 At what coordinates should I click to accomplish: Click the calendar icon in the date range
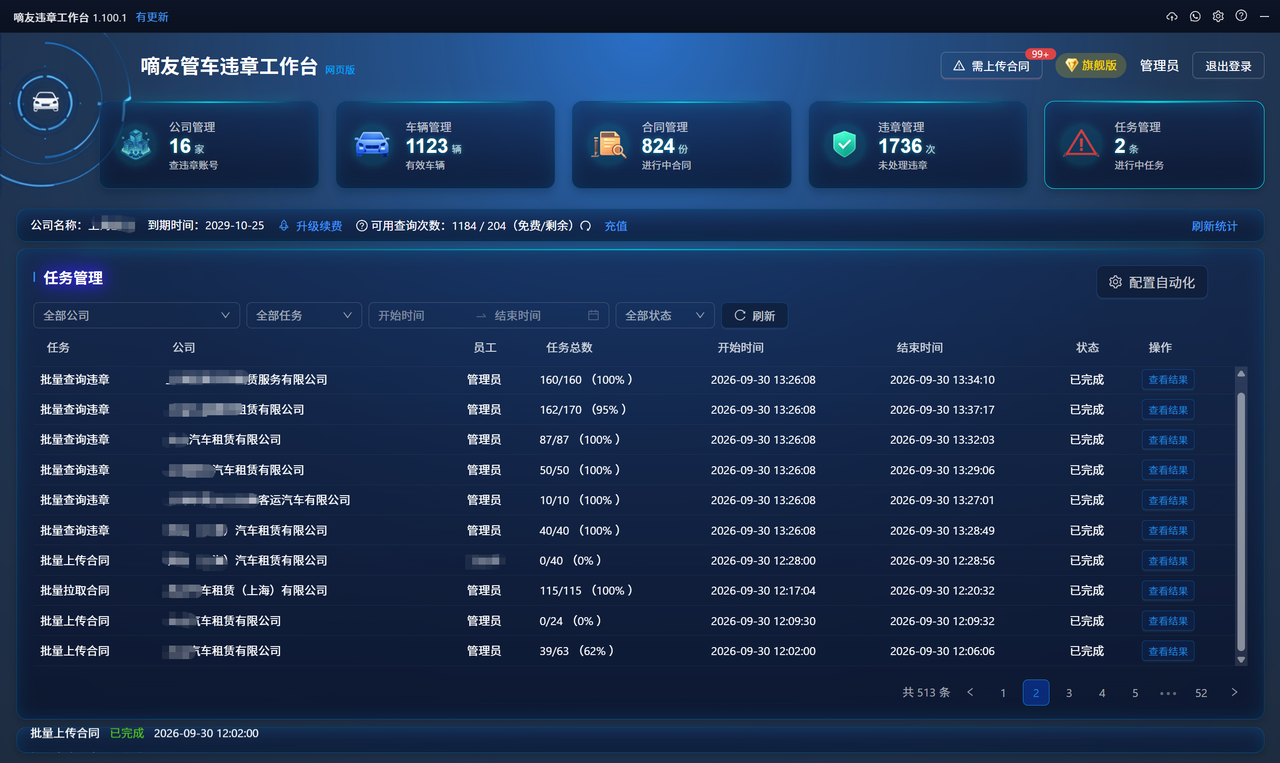click(593, 315)
